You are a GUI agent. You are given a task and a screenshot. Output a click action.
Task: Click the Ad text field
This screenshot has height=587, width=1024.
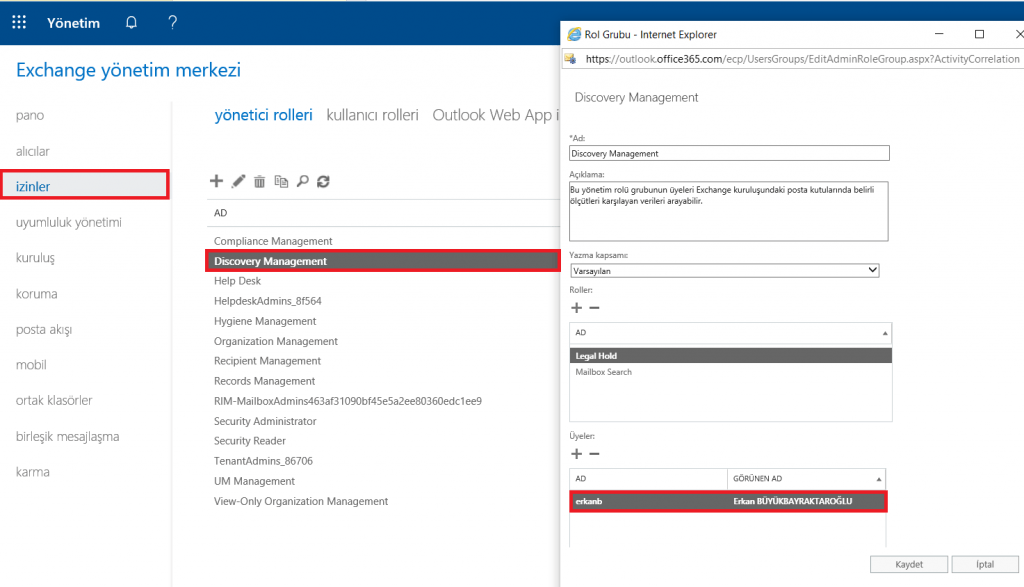pos(728,154)
